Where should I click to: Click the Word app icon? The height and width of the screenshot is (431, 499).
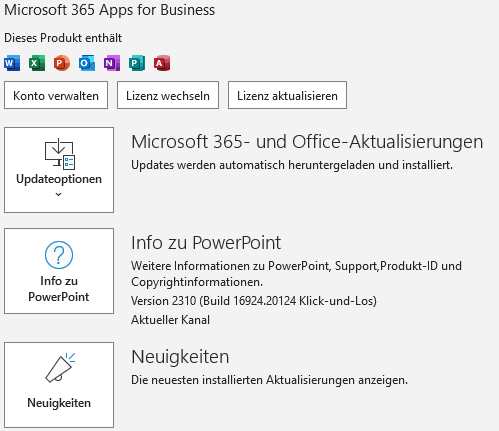[x=12, y=63]
